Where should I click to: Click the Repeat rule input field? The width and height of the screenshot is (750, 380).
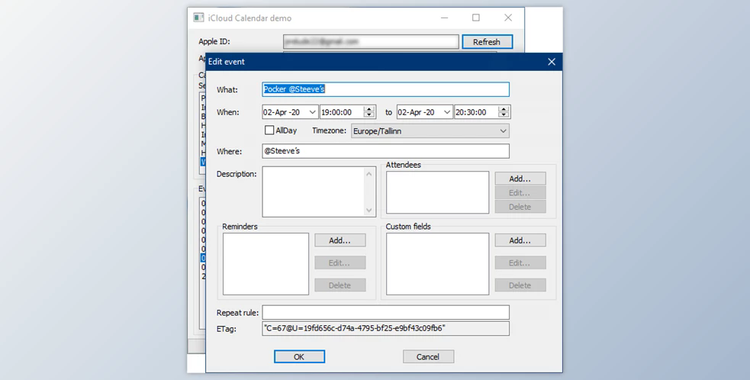386,312
